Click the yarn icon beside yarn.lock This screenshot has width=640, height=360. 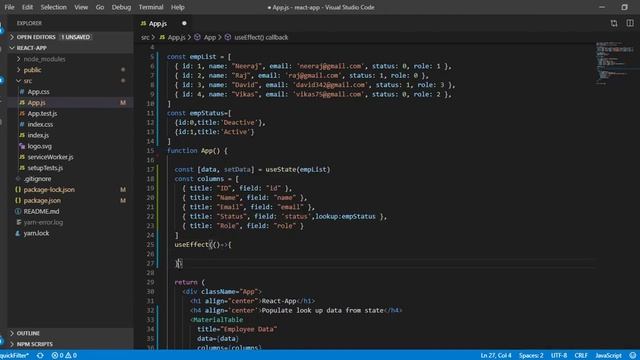coord(18,233)
